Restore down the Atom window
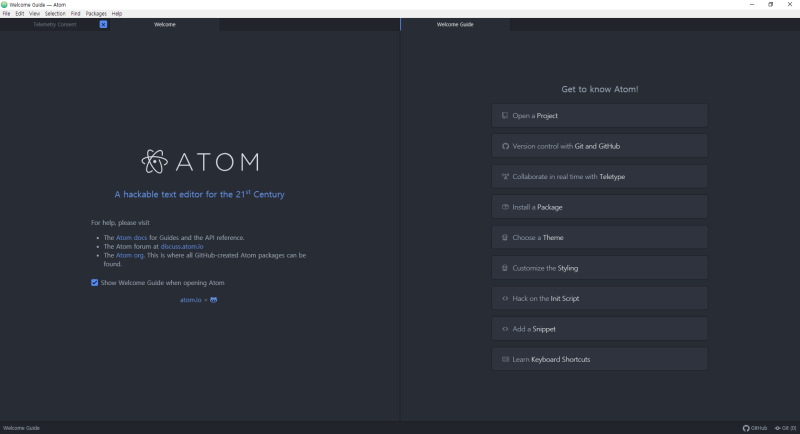 tap(770, 5)
